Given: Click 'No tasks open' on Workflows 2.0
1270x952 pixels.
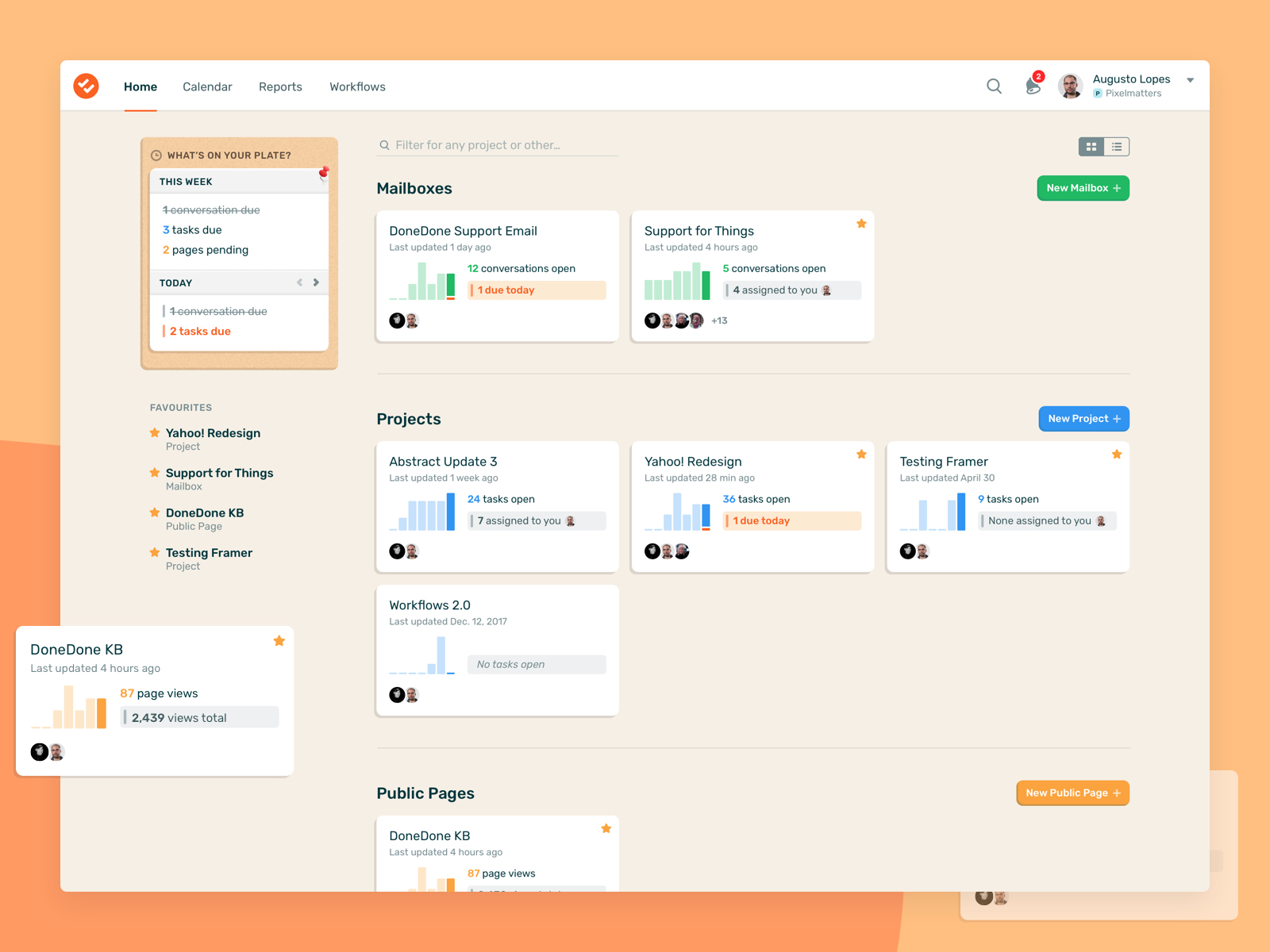Looking at the screenshot, I should pos(537,665).
